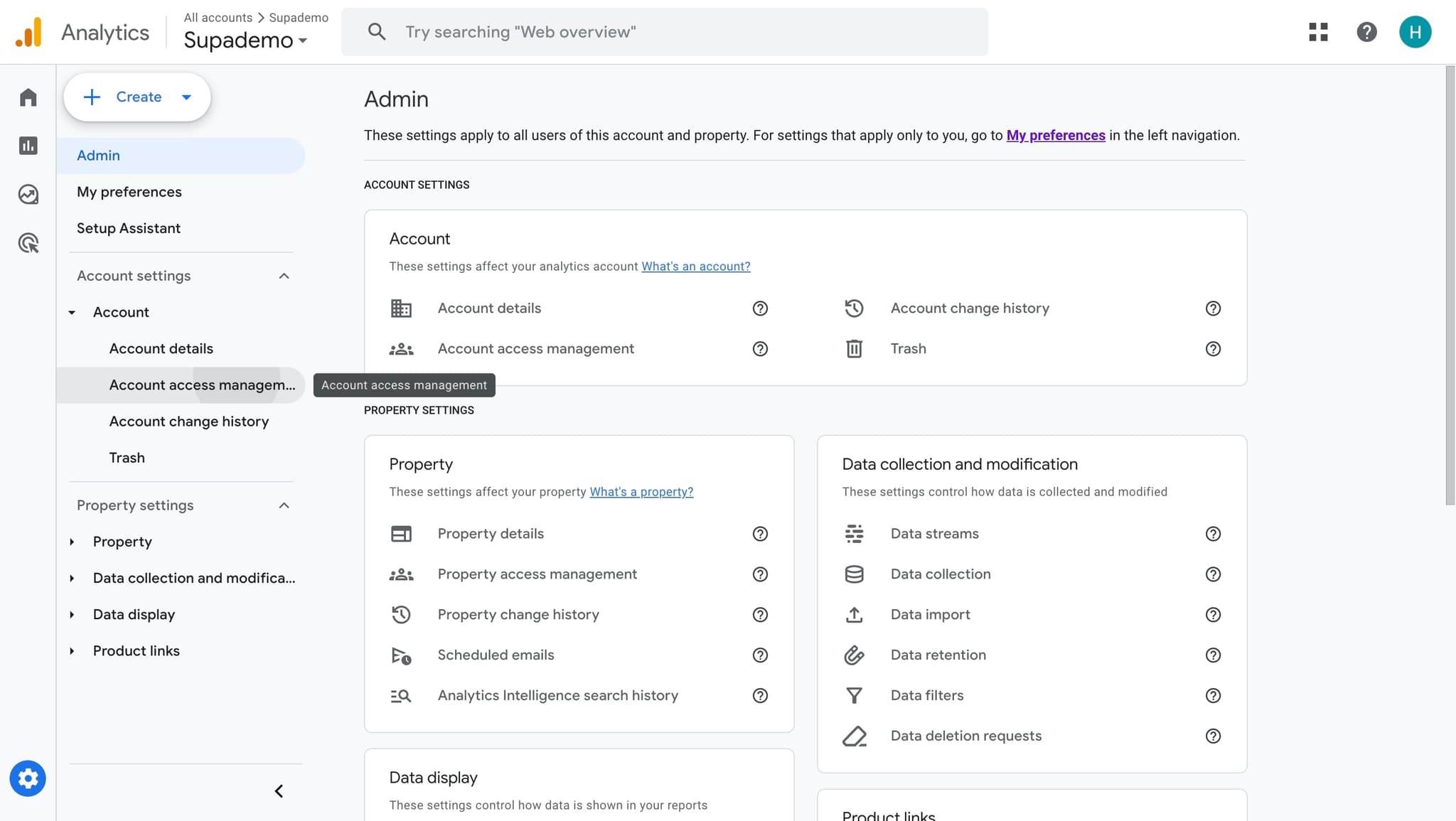Click the My preferences link in description

pos(1055,135)
